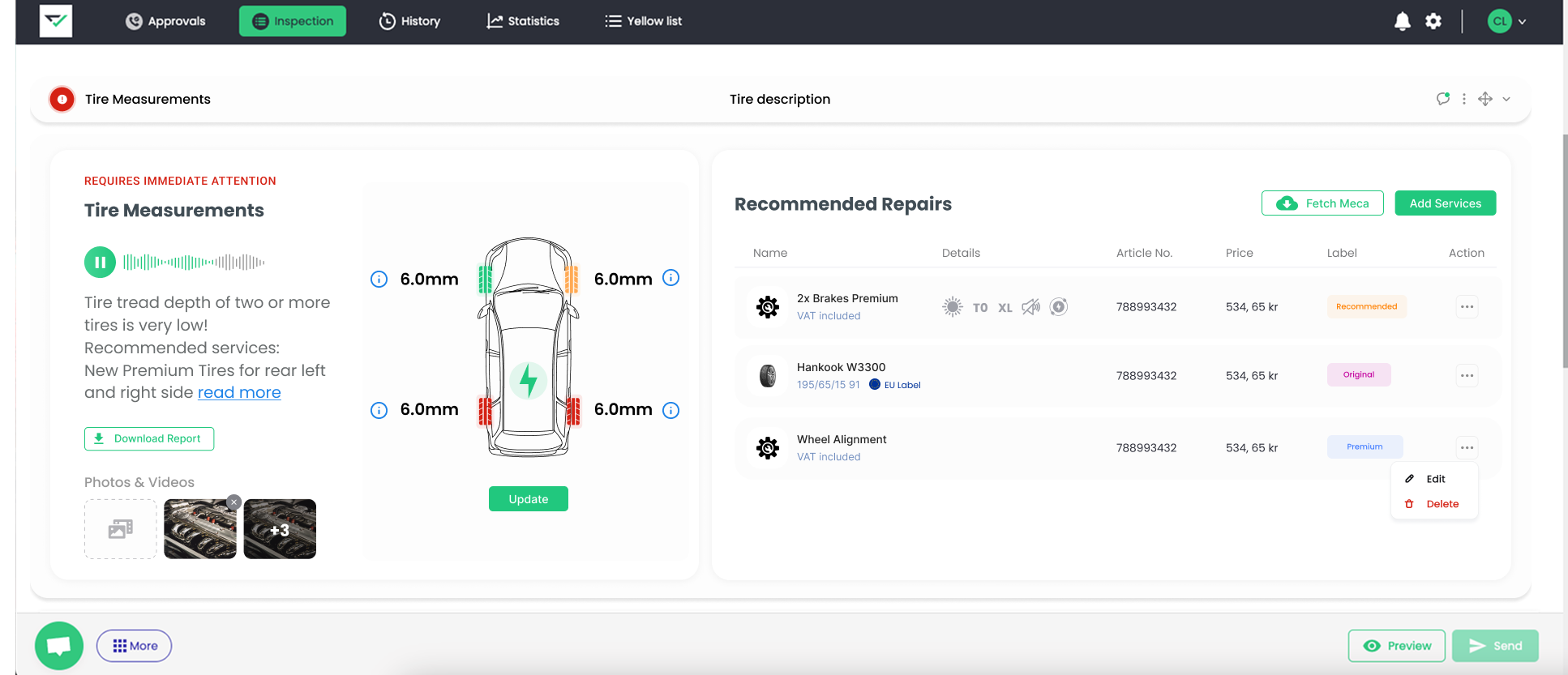1568x675 pixels.
Task: Open the +3 more photos thumbnail
Action: click(280, 529)
